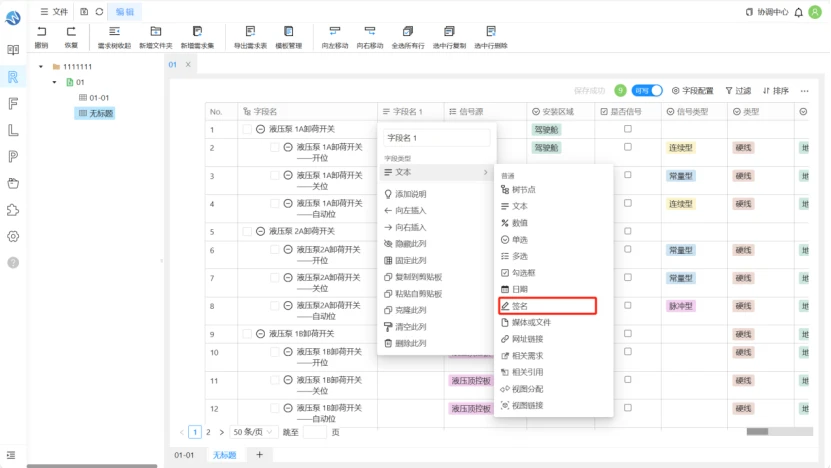
Task: Click the green user avatar at top right
Action: pos(815,12)
